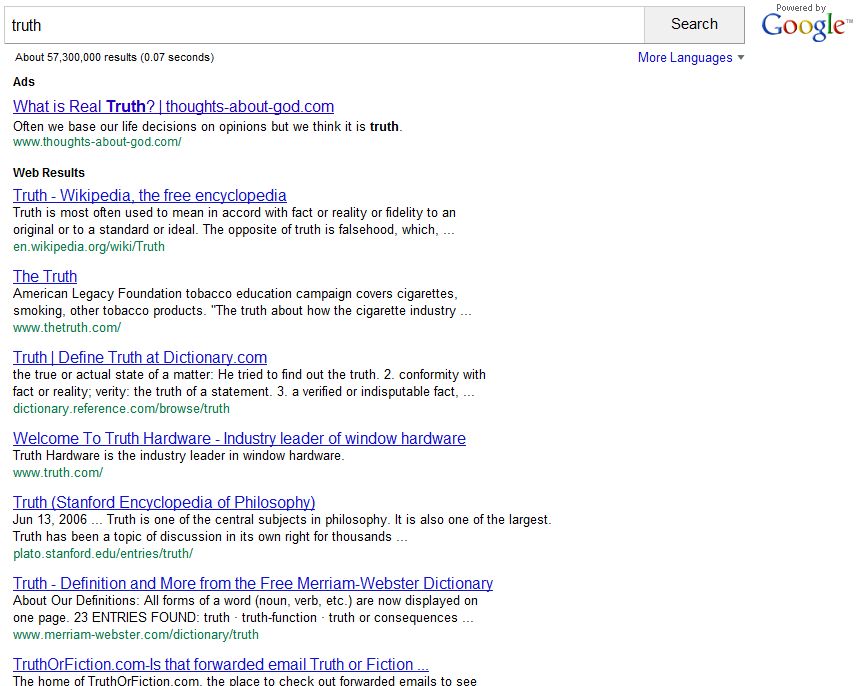Screen dimensions: 868x686
Task: Open the 'What is Real Truth?' ad link
Action: (x=173, y=107)
